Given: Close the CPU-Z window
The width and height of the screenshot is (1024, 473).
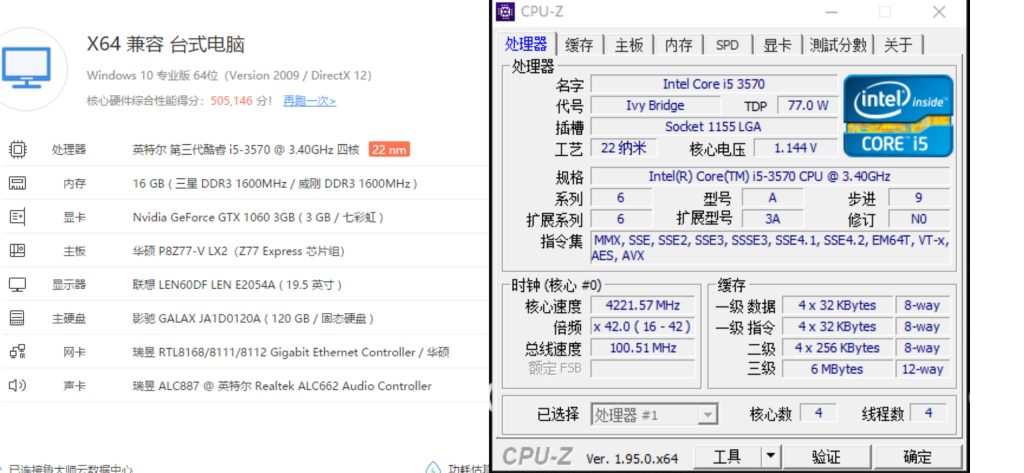Looking at the screenshot, I should (939, 12).
